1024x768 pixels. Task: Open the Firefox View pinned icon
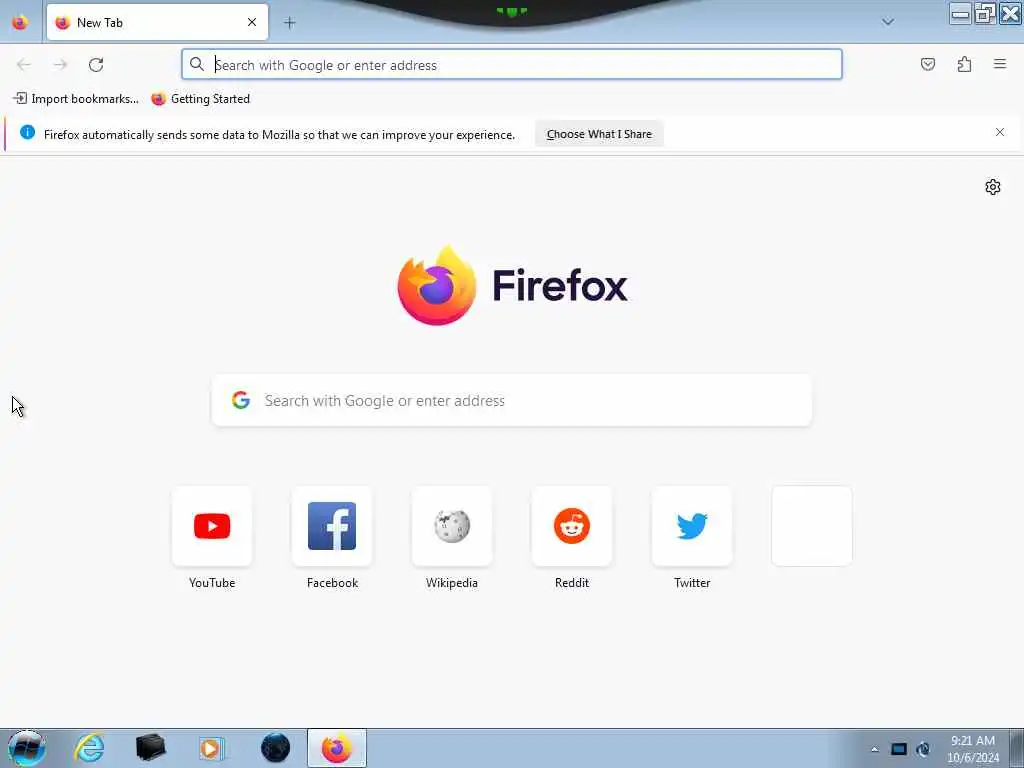click(20, 22)
